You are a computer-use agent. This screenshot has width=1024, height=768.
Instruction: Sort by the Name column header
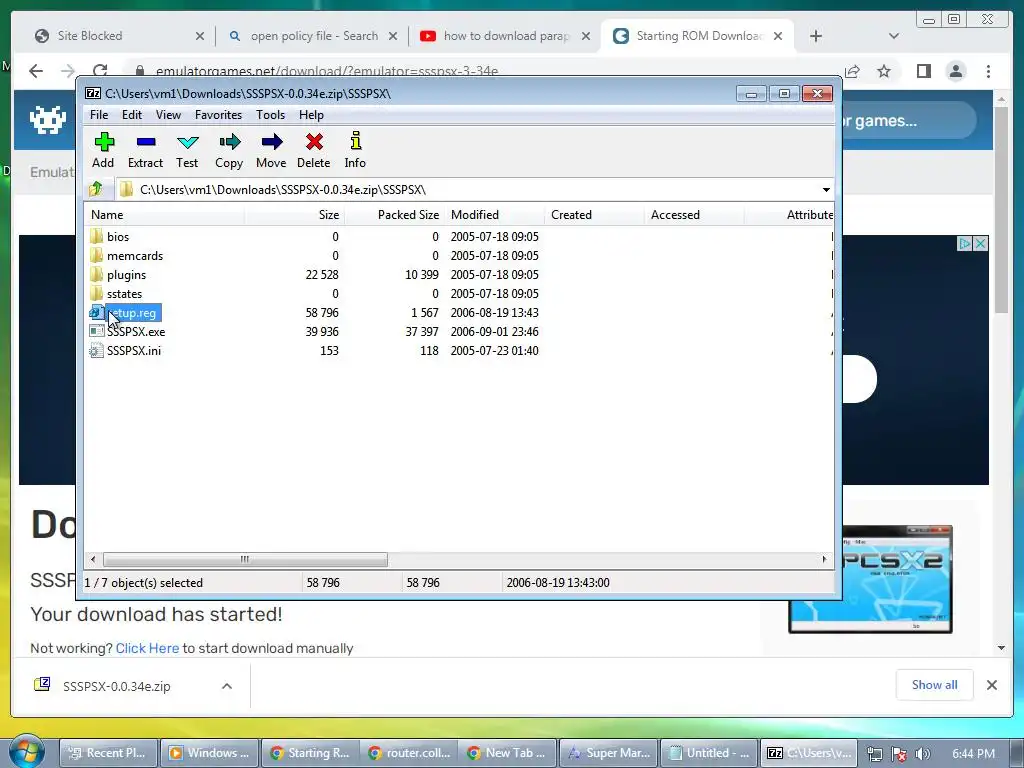164,215
